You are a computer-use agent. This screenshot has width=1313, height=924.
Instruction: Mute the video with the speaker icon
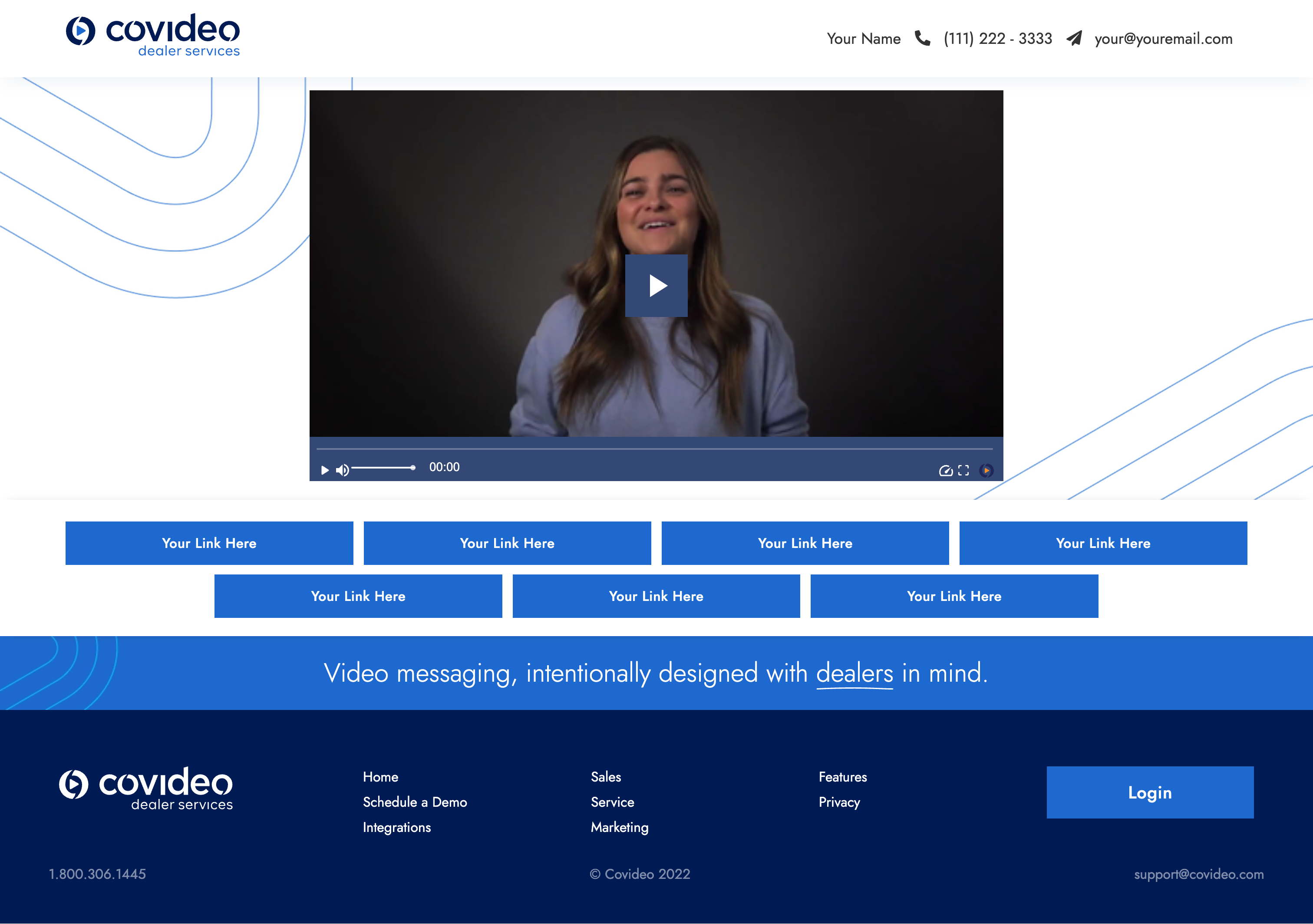[343, 470]
